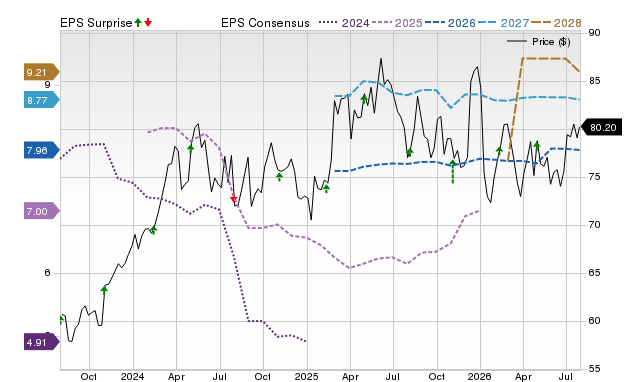Screen dimensions: 640x382
Task: Click the EPS Surprise heading
Action: click(x=96, y=23)
